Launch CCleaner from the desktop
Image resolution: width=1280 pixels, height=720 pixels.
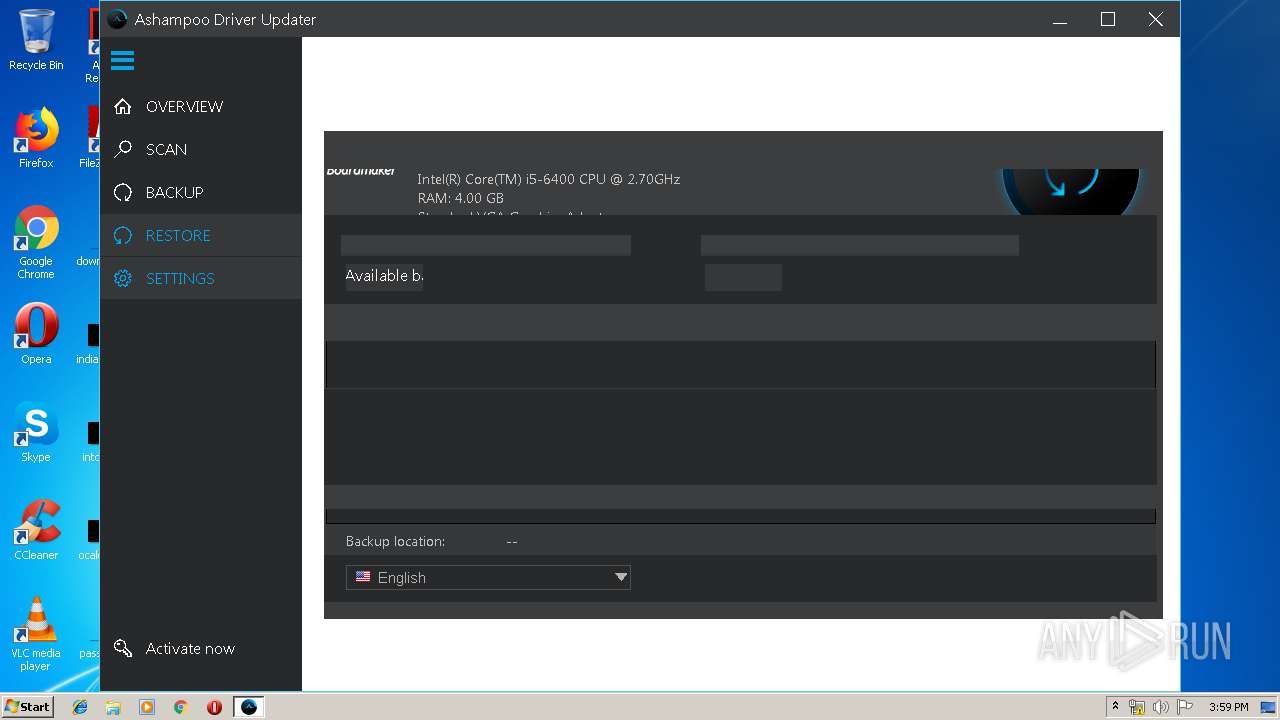(x=36, y=530)
